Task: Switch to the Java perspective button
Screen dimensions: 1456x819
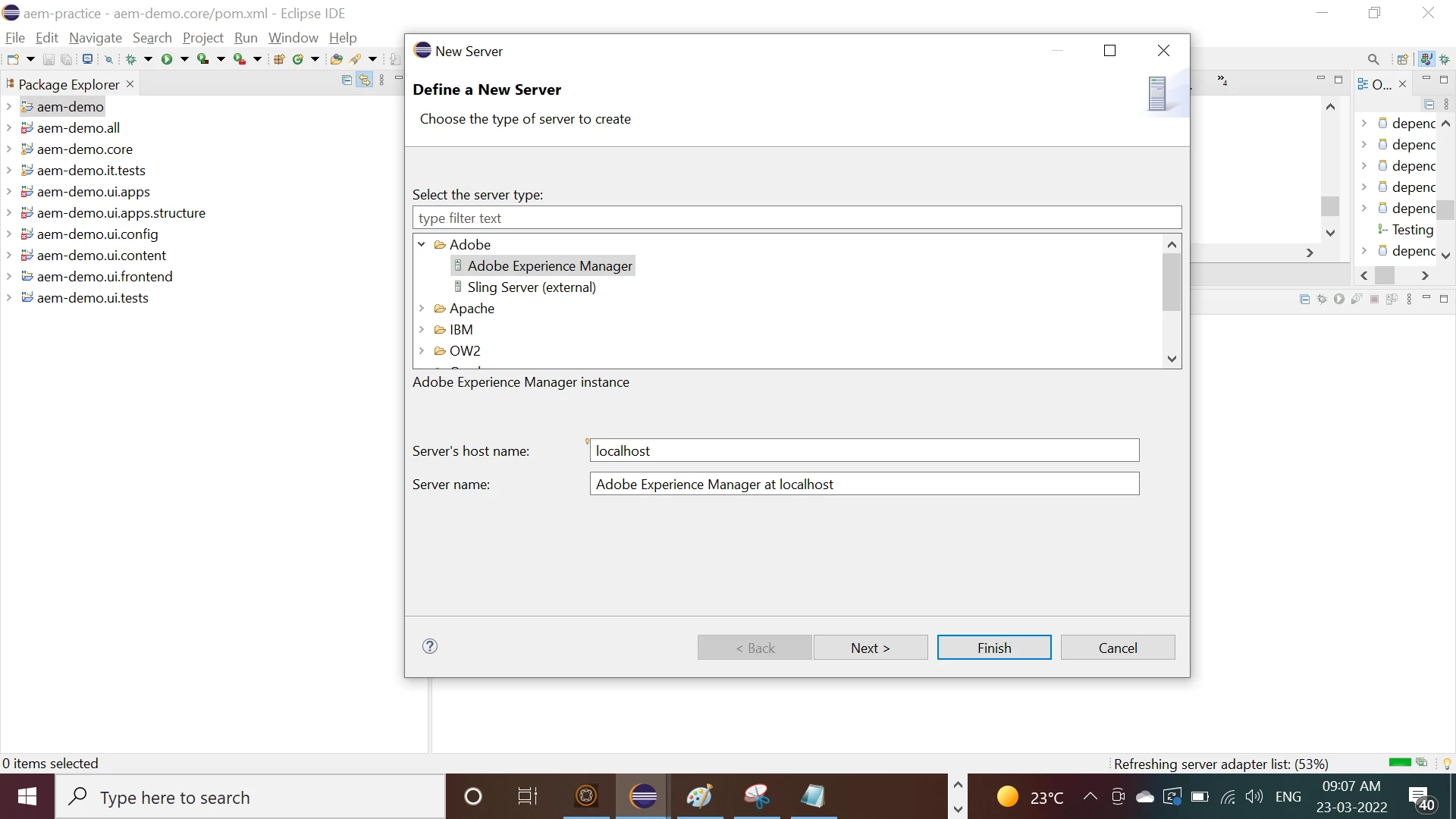Action: click(x=1426, y=59)
